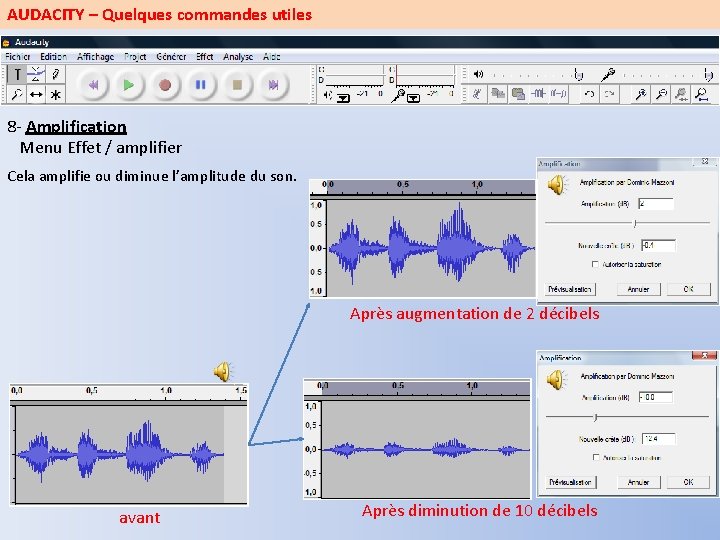Click the sound clip speaker icon above 'avant' waveform
Screen dimensions: 720x540
222,371
